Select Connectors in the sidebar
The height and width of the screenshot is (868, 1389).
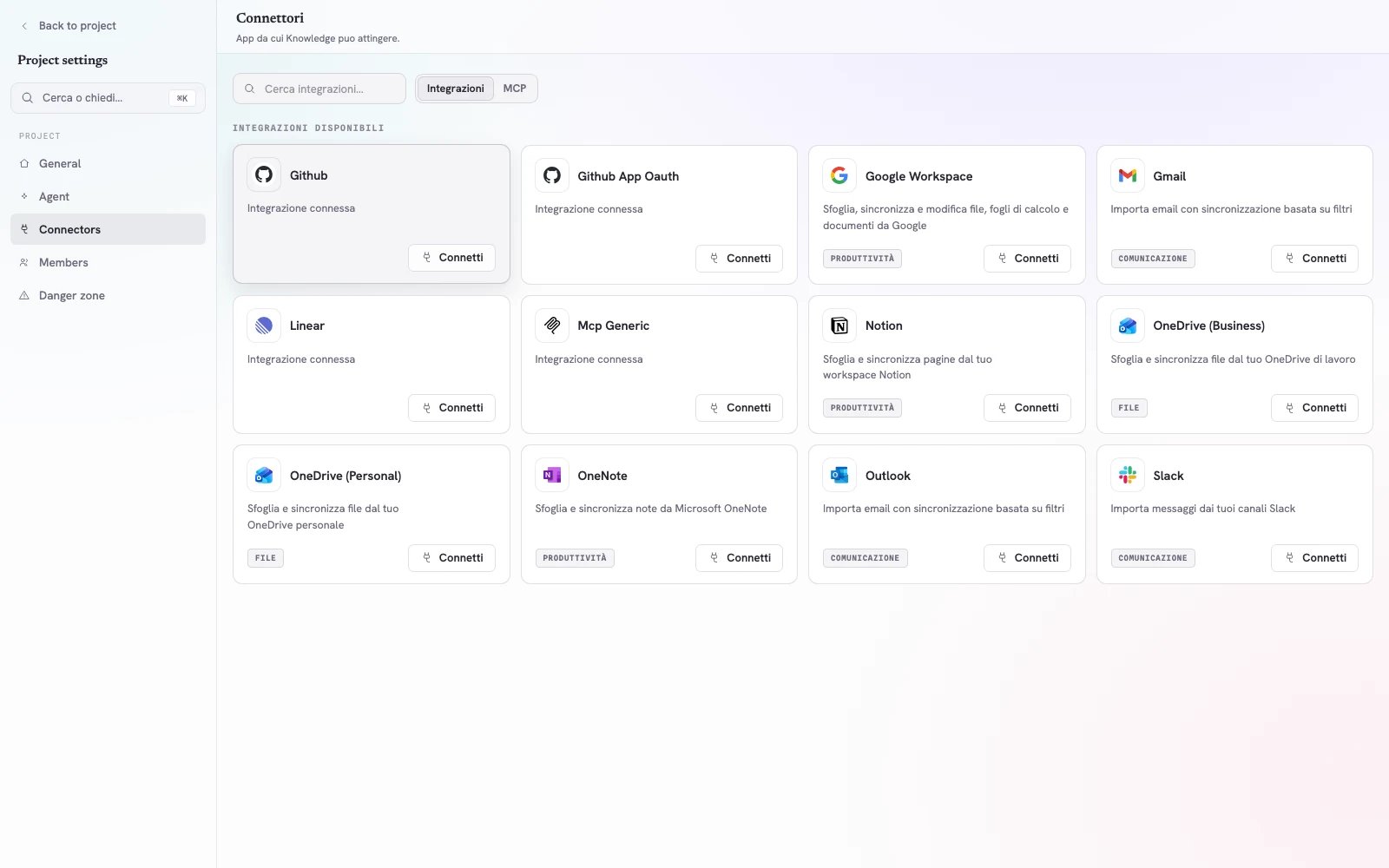pyautogui.click(x=108, y=229)
